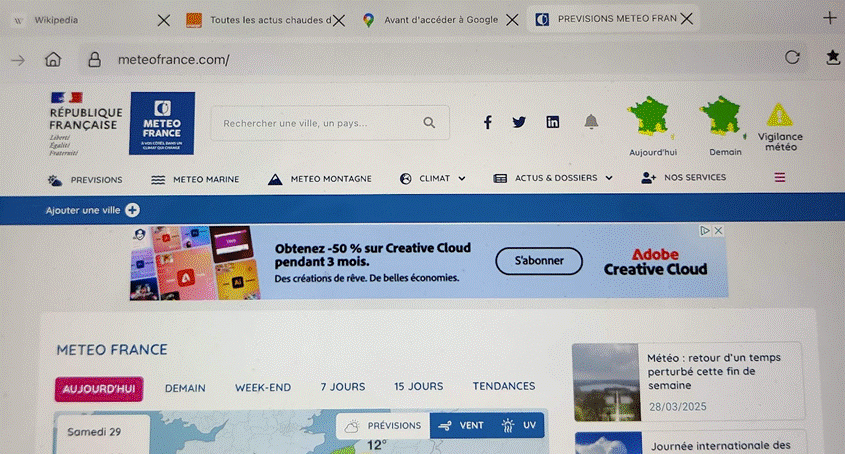Viewport: 845px width, 454px height.
Task: Go to the browser home page icon
Action: [x=53, y=59]
